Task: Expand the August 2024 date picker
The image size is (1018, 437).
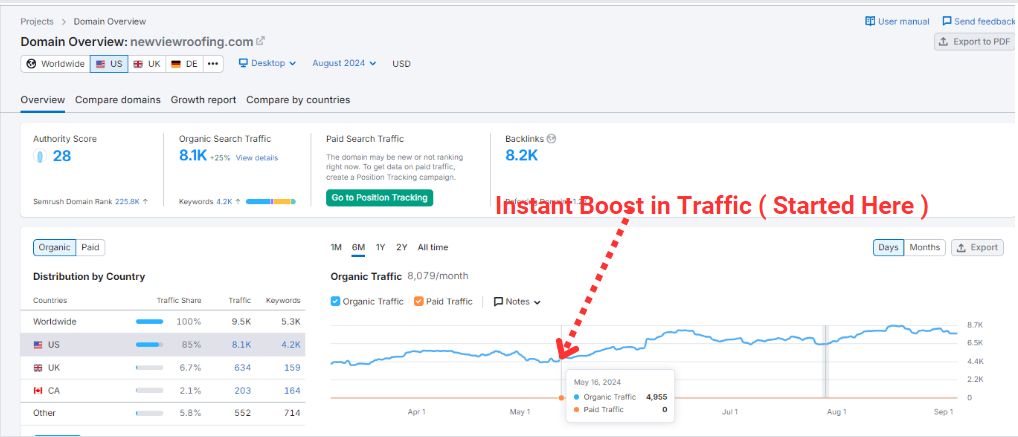Action: tap(344, 63)
